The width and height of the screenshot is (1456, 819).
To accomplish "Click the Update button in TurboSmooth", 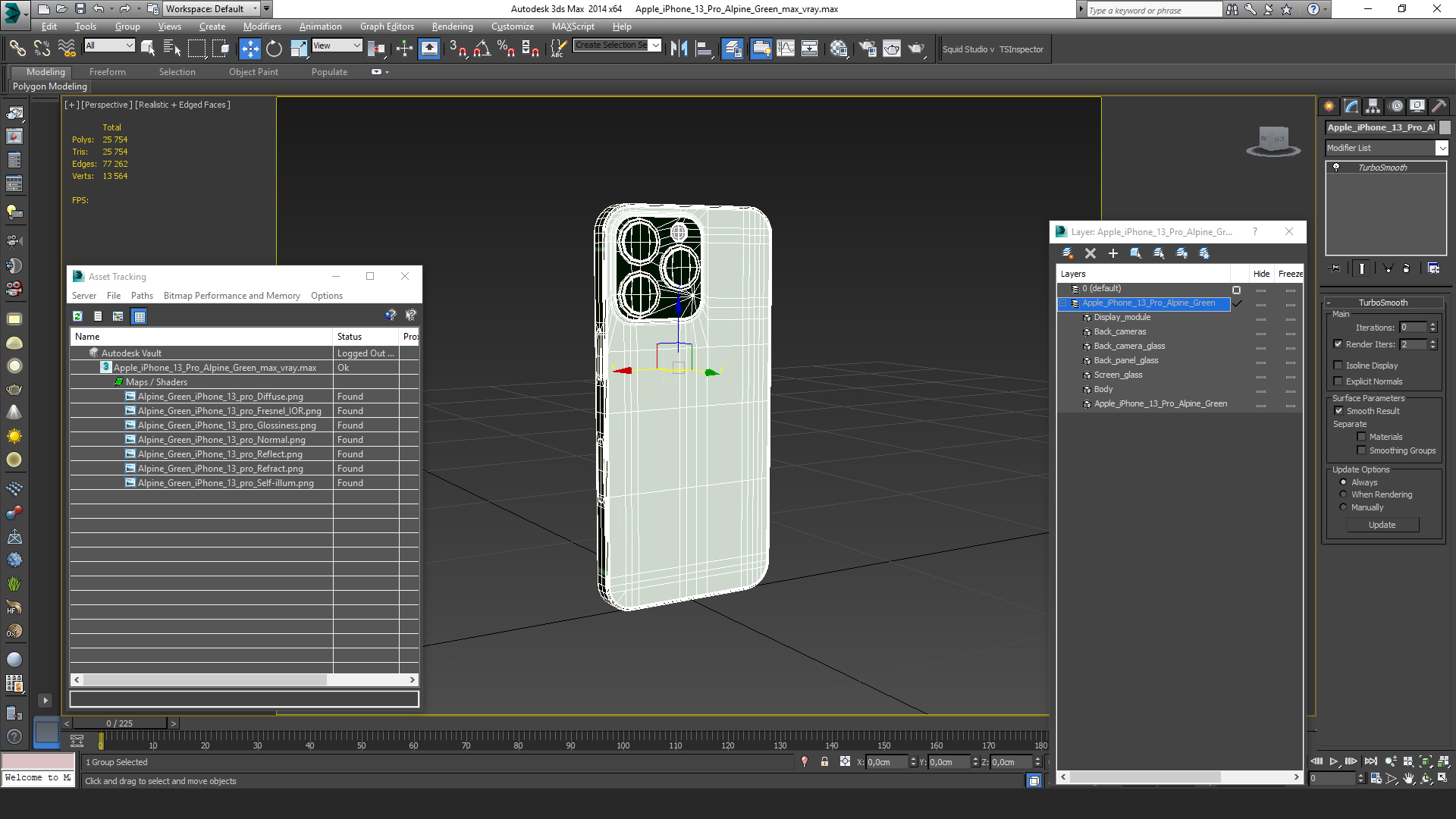I will coord(1382,525).
